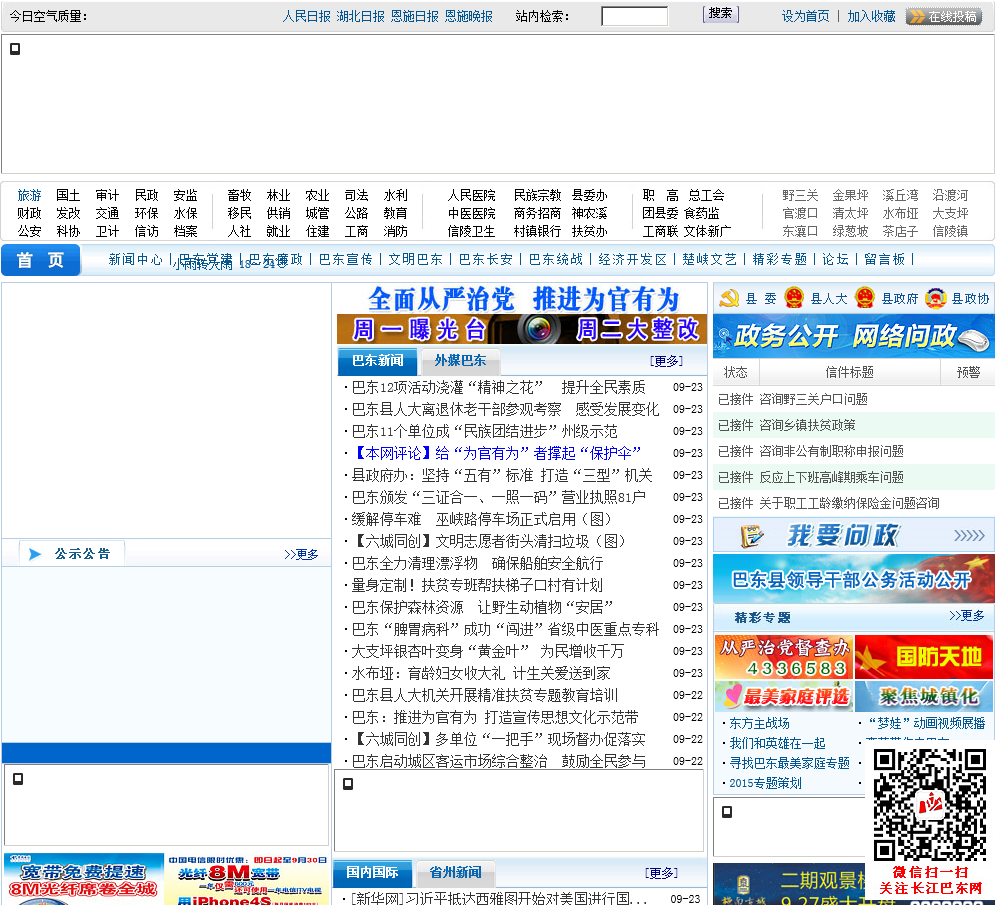This screenshot has height=905, width=995.
Task: Expand 更多 in the 精彩专题 section
Action: click(967, 616)
